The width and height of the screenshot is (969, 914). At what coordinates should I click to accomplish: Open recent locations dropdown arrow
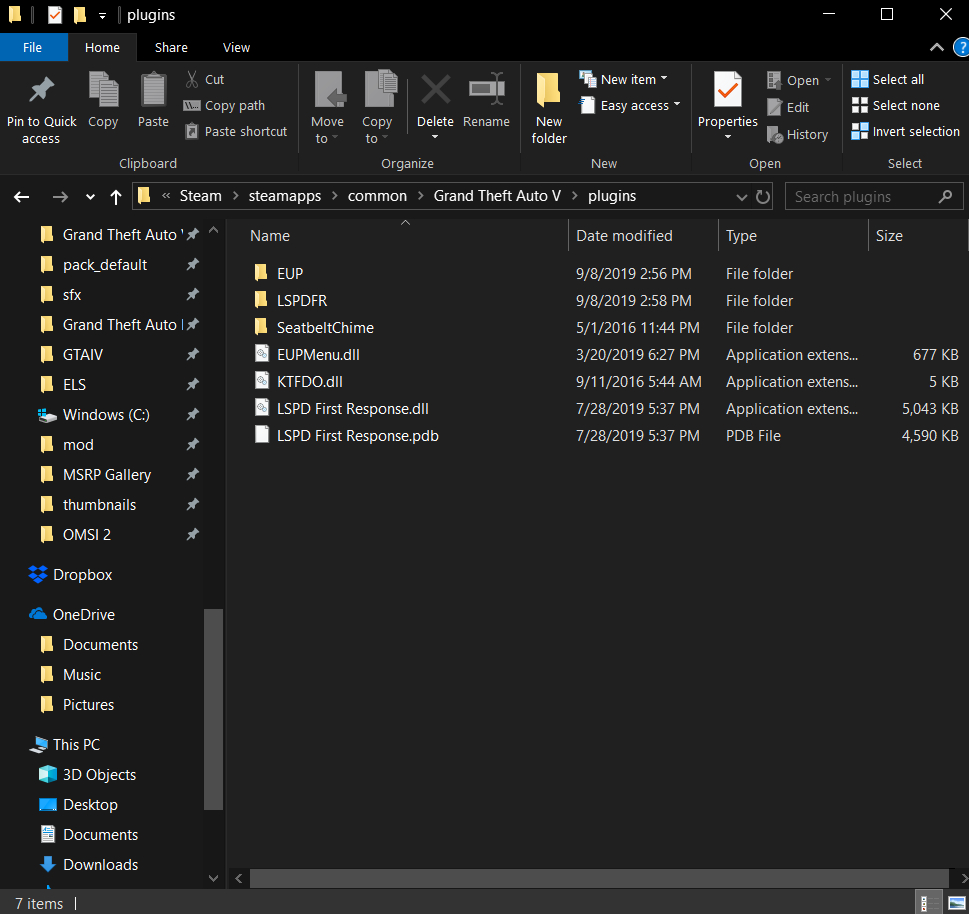(x=90, y=197)
